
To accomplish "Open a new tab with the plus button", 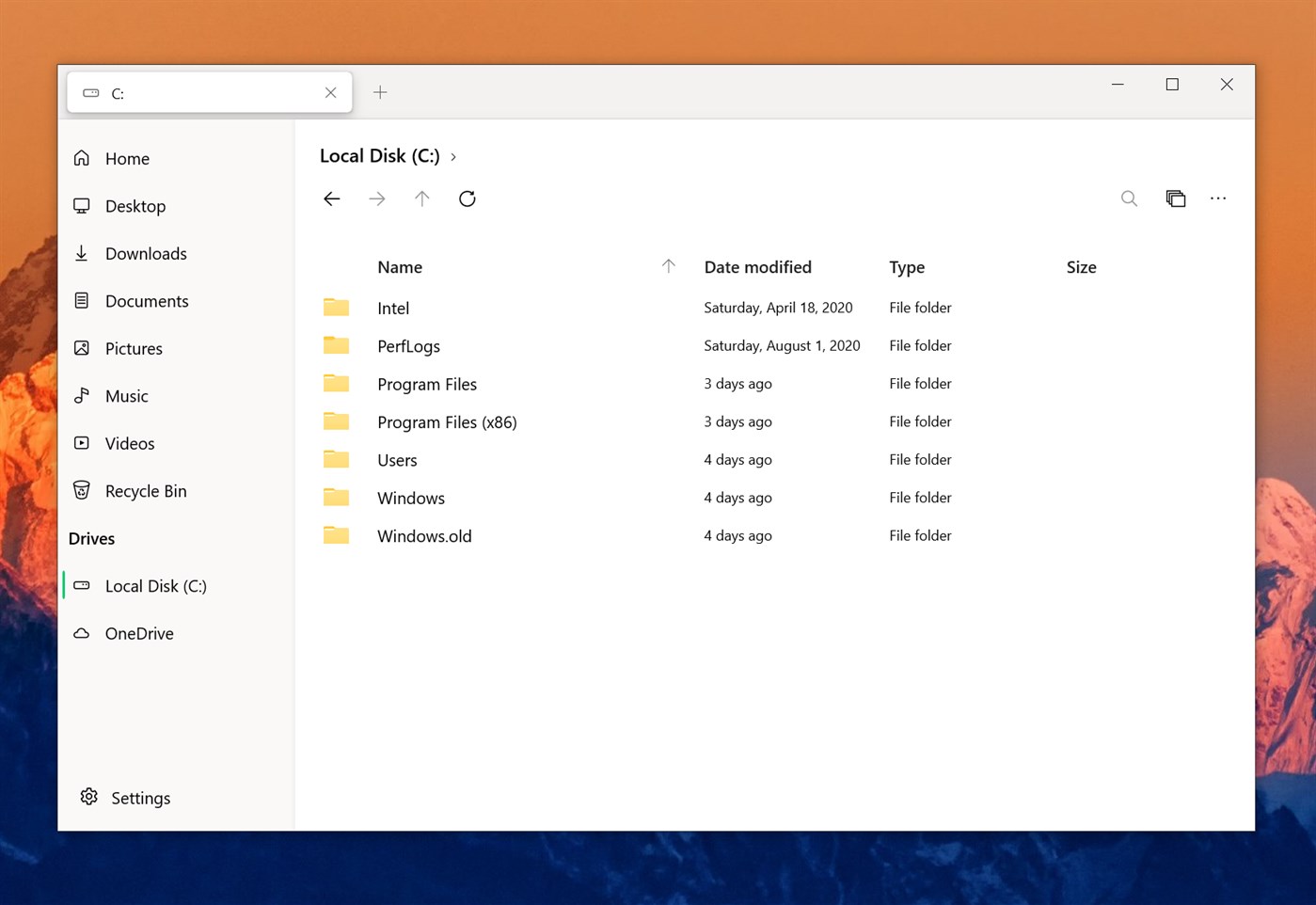I will 380,91.
